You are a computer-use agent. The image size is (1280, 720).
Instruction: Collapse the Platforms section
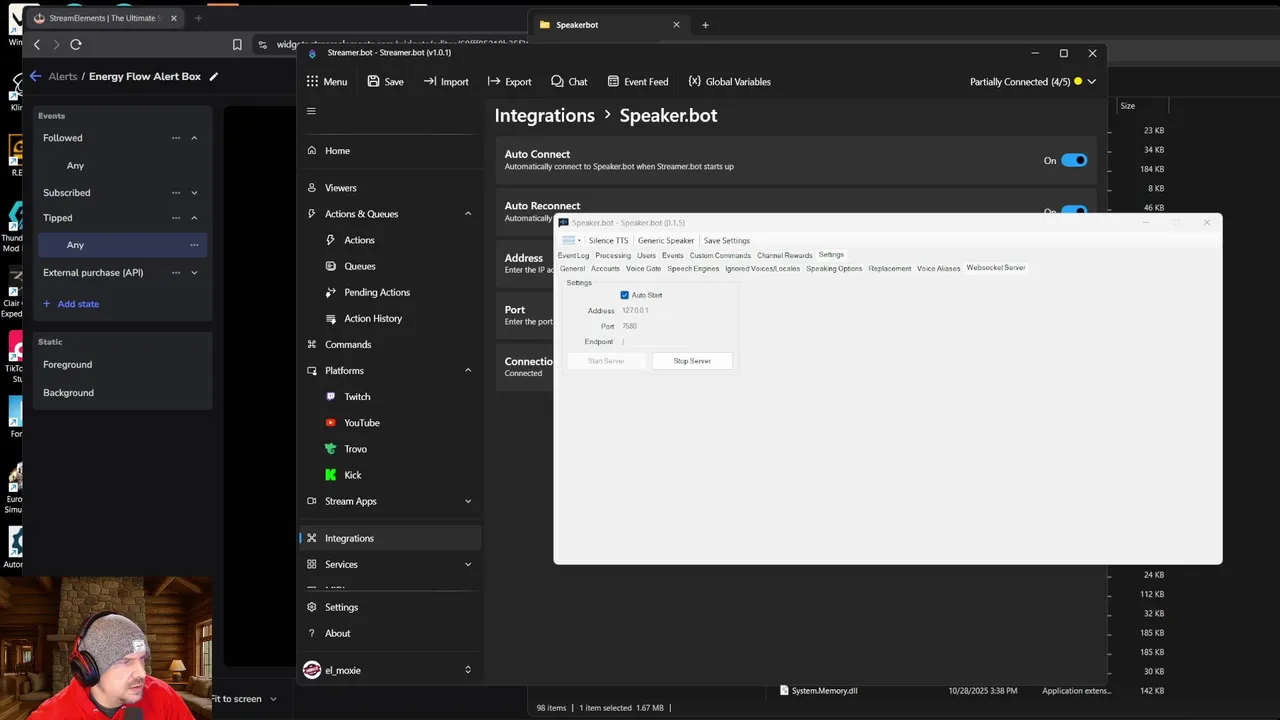pos(468,371)
